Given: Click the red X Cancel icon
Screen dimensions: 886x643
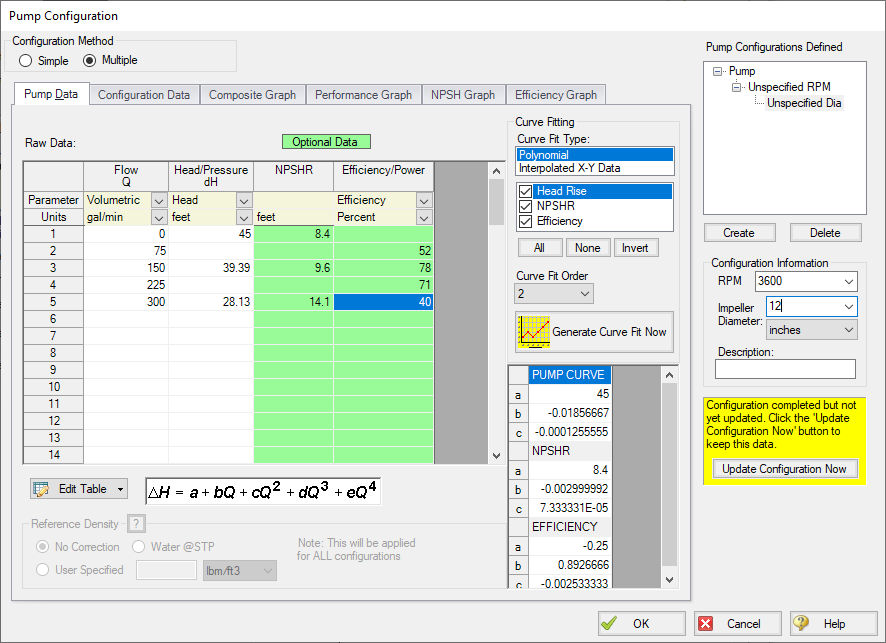Looking at the screenshot, I should pyautogui.click(x=706, y=623).
